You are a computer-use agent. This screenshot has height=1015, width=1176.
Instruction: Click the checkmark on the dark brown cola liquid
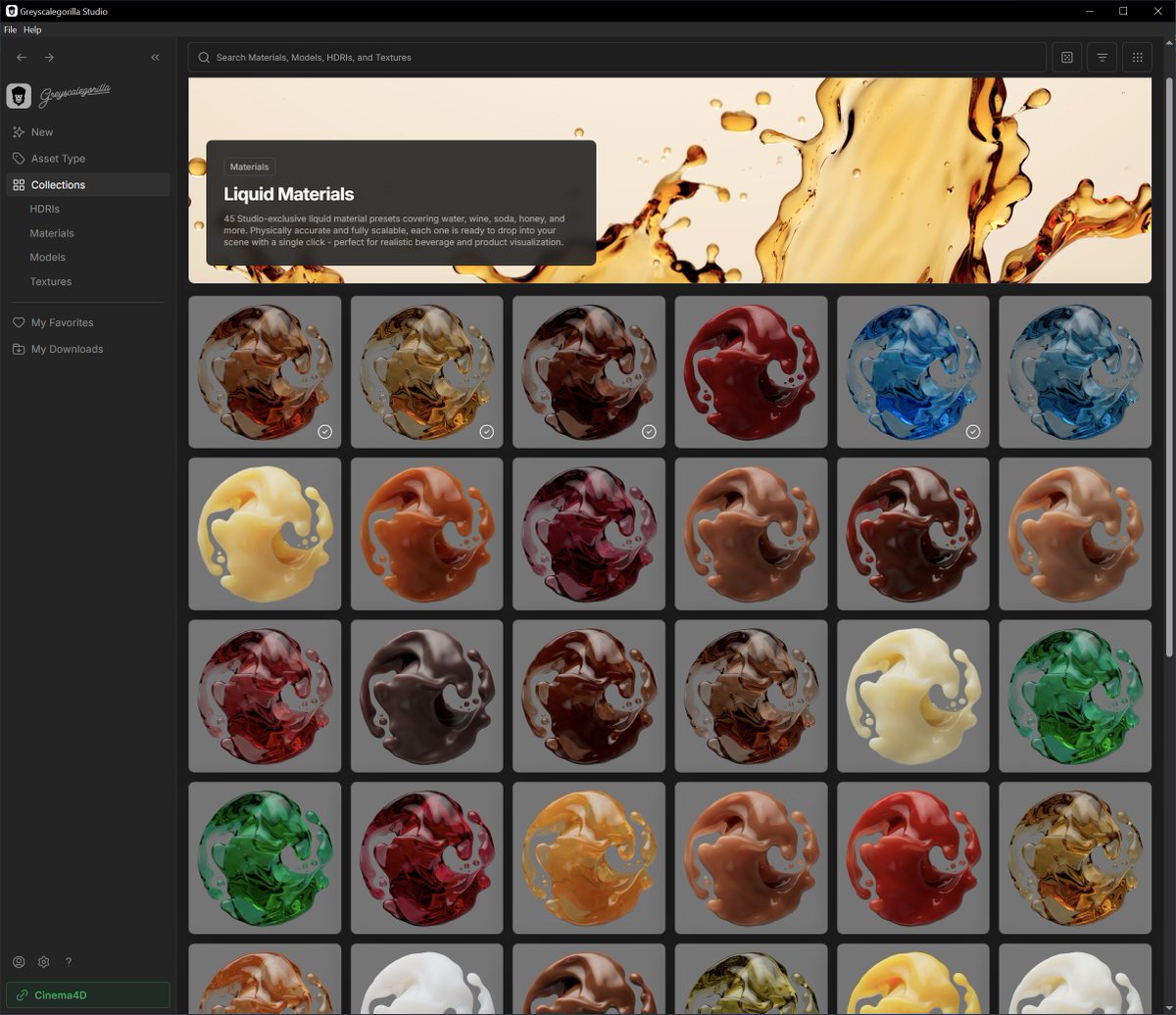tap(649, 432)
